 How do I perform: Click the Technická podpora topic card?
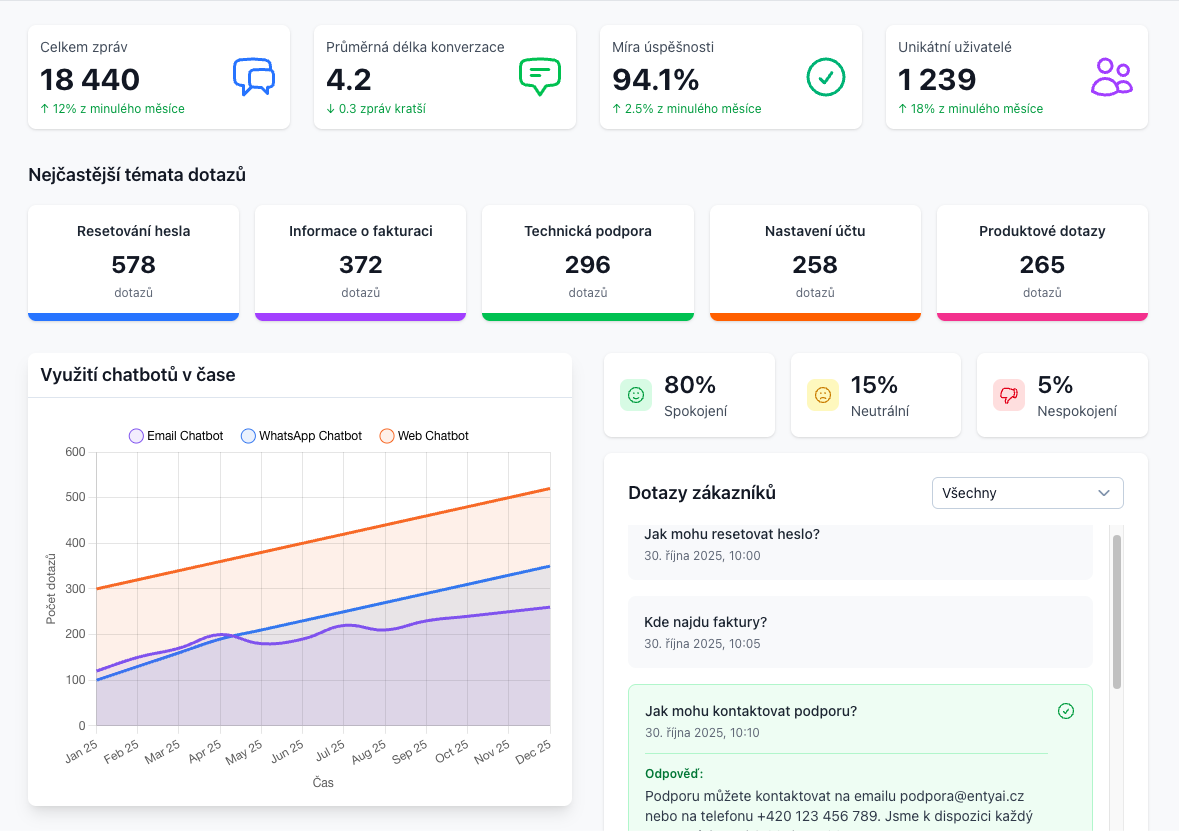[x=588, y=263]
